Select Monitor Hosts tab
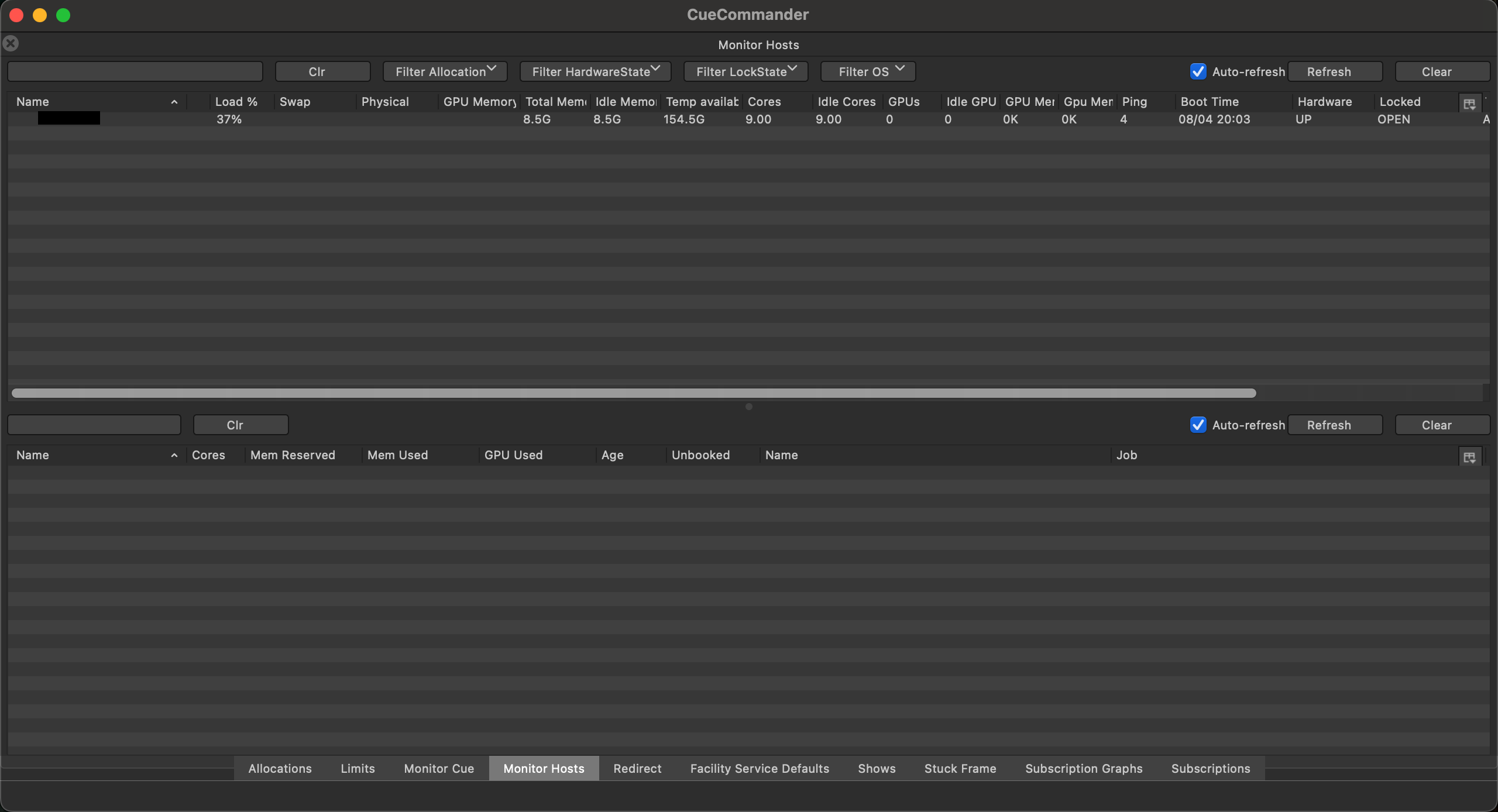The height and width of the screenshot is (812, 1498). 544,769
